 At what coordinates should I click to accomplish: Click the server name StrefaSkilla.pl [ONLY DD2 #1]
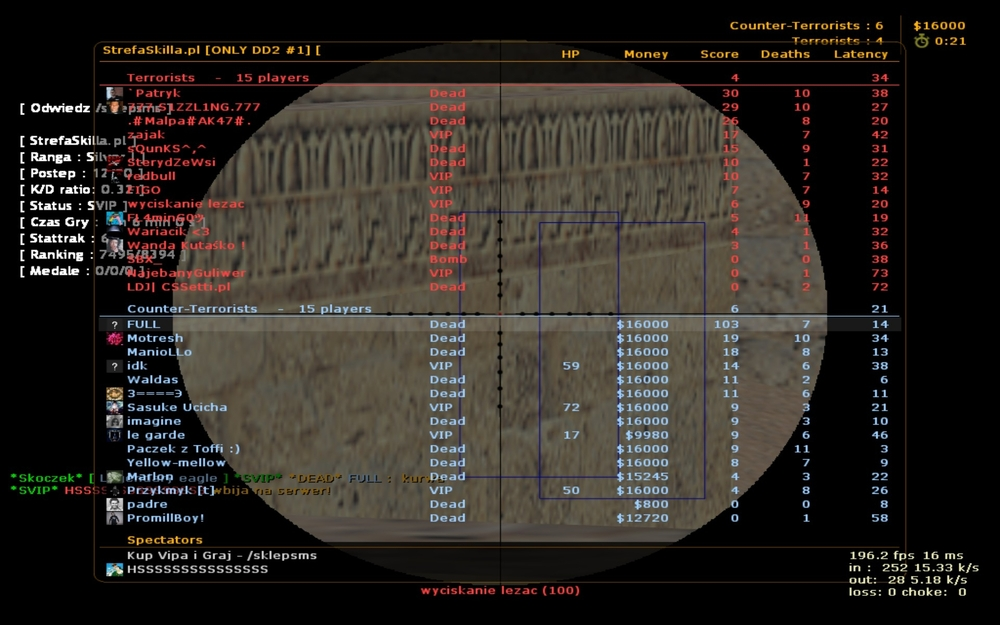pyautogui.click(x=208, y=50)
